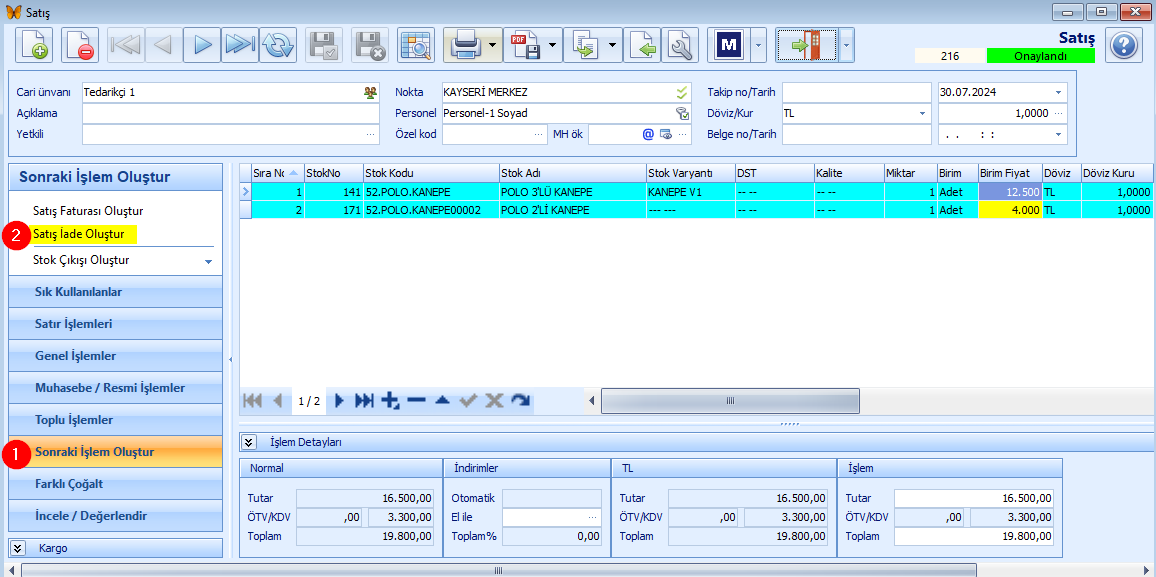Click the delete document icon with red minus
The width and height of the screenshot is (1156, 577).
pyautogui.click(x=80, y=46)
